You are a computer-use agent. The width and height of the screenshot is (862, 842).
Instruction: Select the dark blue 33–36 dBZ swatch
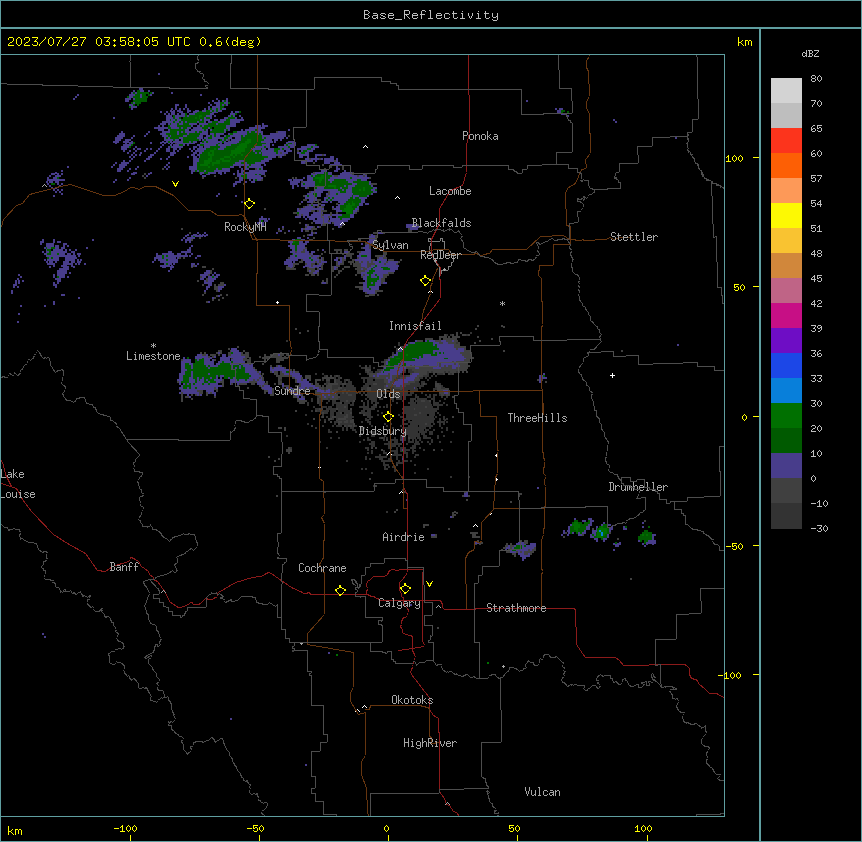[x=786, y=365]
